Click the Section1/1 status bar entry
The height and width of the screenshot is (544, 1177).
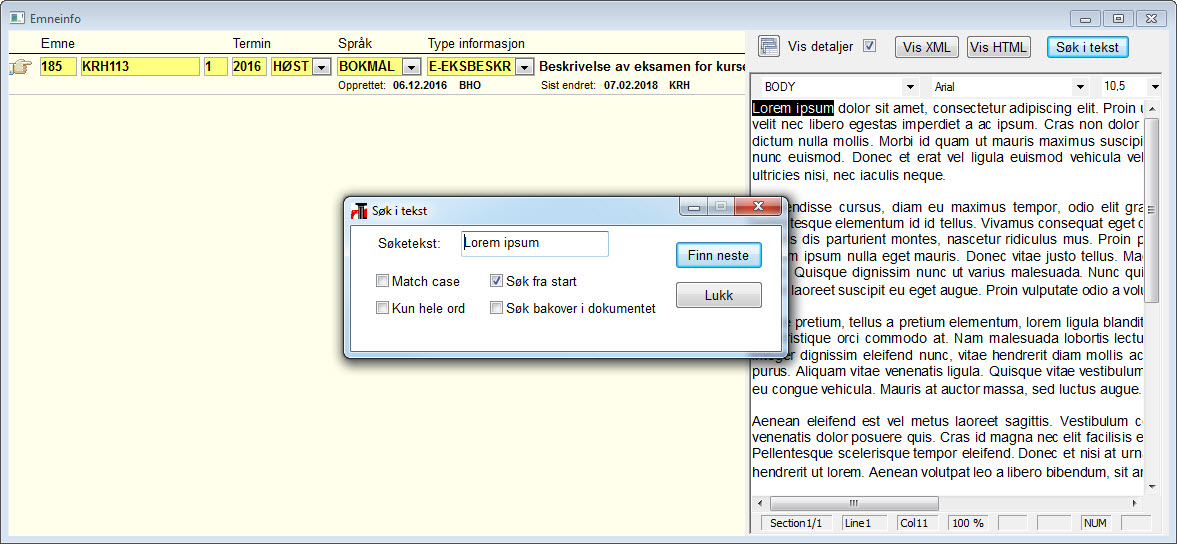tap(796, 523)
